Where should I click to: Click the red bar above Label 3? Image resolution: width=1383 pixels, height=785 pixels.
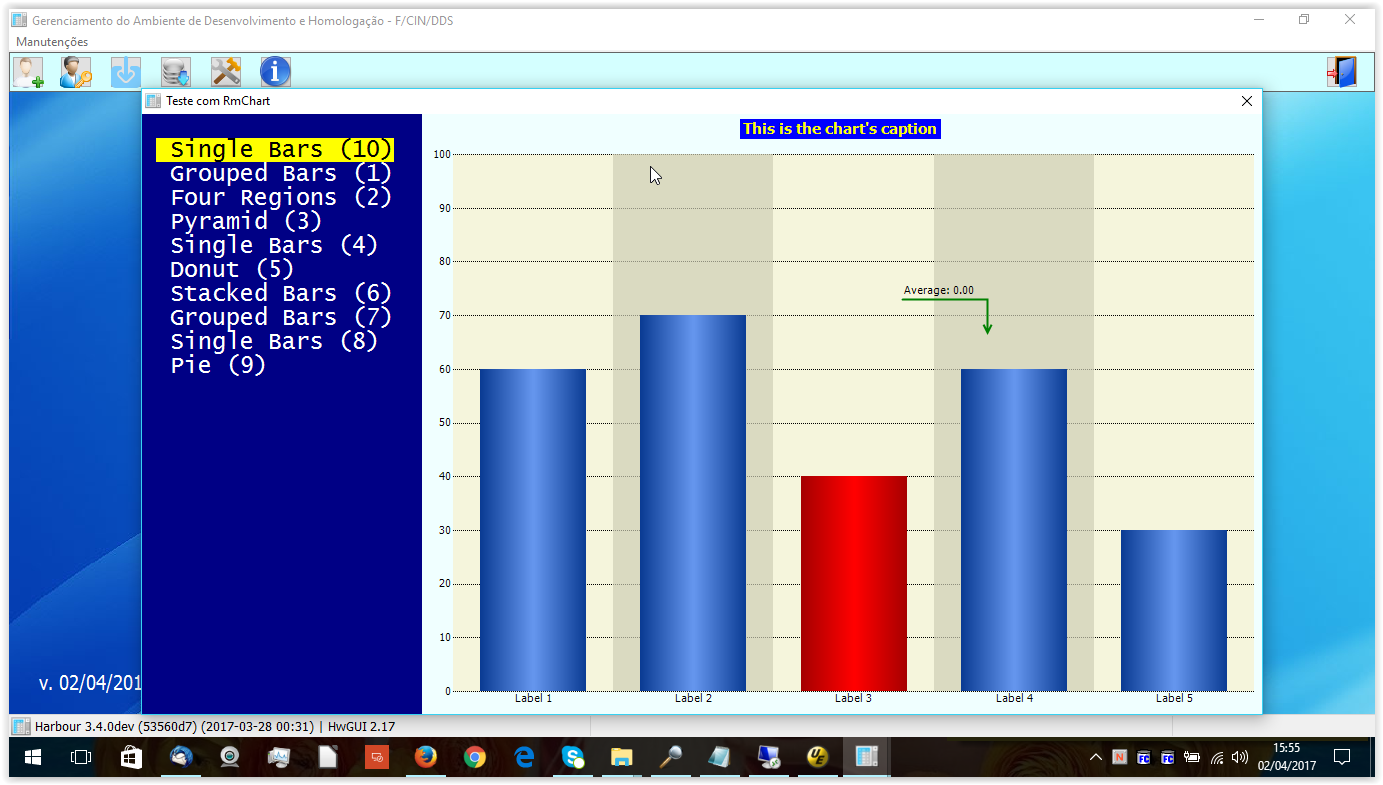853,582
